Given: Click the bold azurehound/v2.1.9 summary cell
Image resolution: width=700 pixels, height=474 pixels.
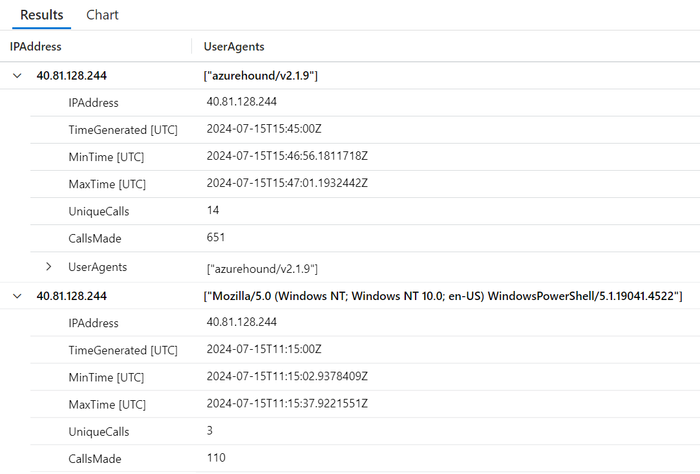Looking at the screenshot, I should (x=260, y=75).
